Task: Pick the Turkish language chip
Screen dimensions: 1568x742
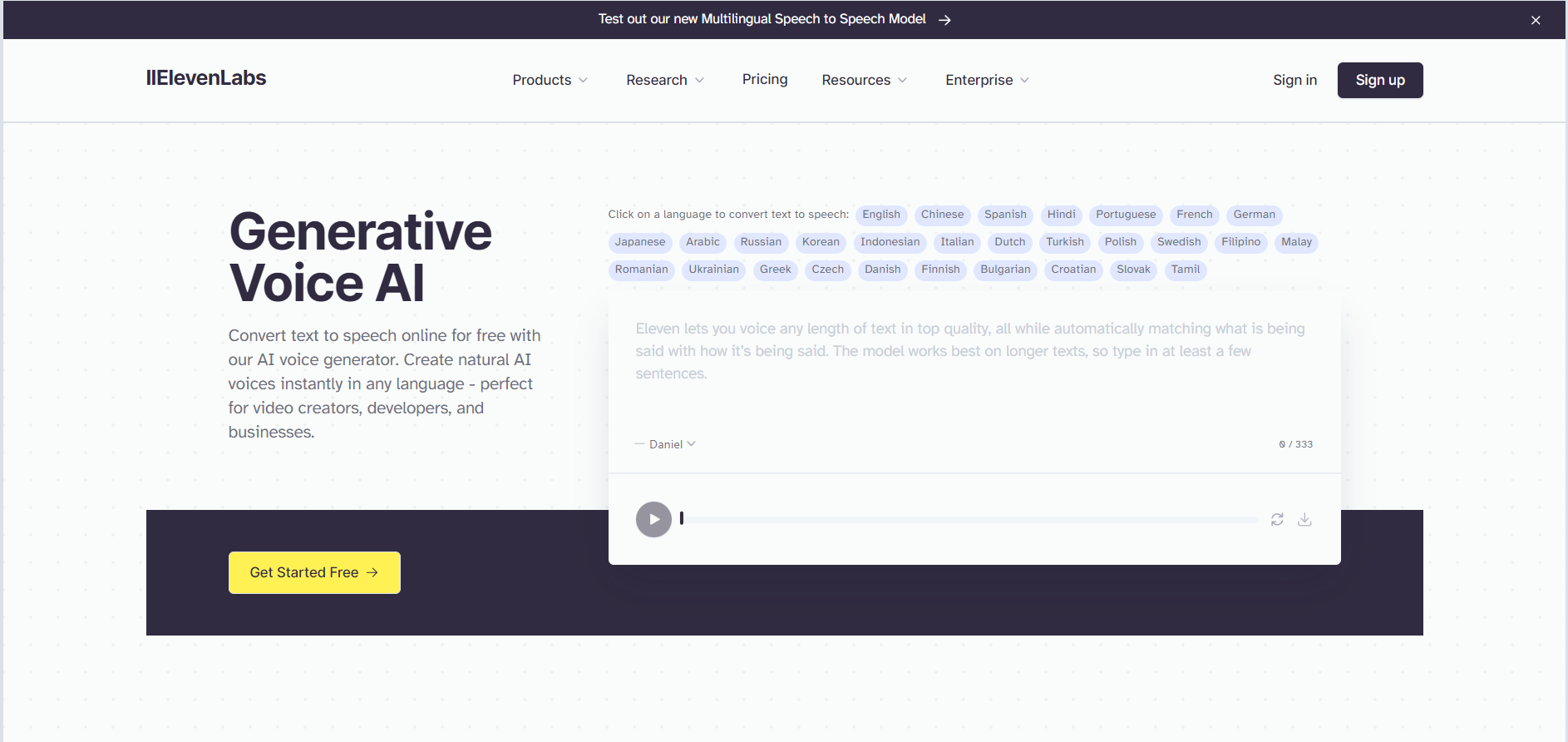Action: (x=1065, y=242)
